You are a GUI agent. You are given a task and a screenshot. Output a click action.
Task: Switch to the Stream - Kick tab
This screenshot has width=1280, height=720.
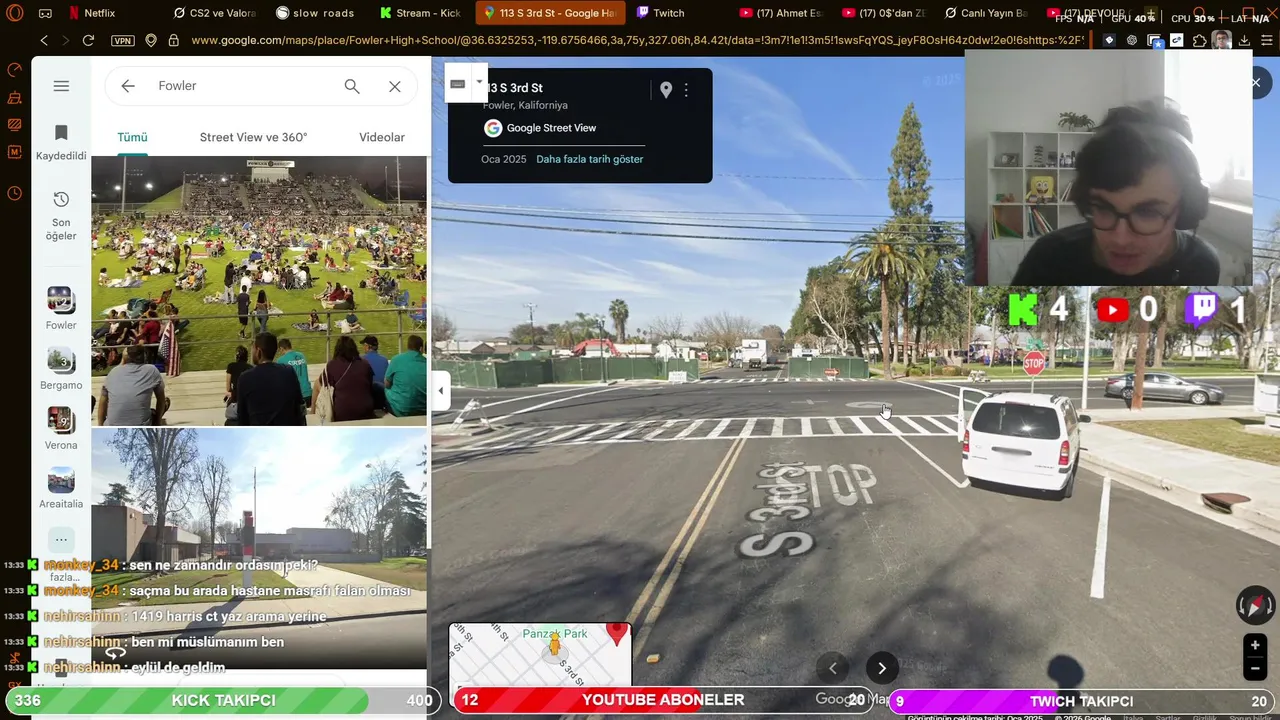click(x=420, y=13)
